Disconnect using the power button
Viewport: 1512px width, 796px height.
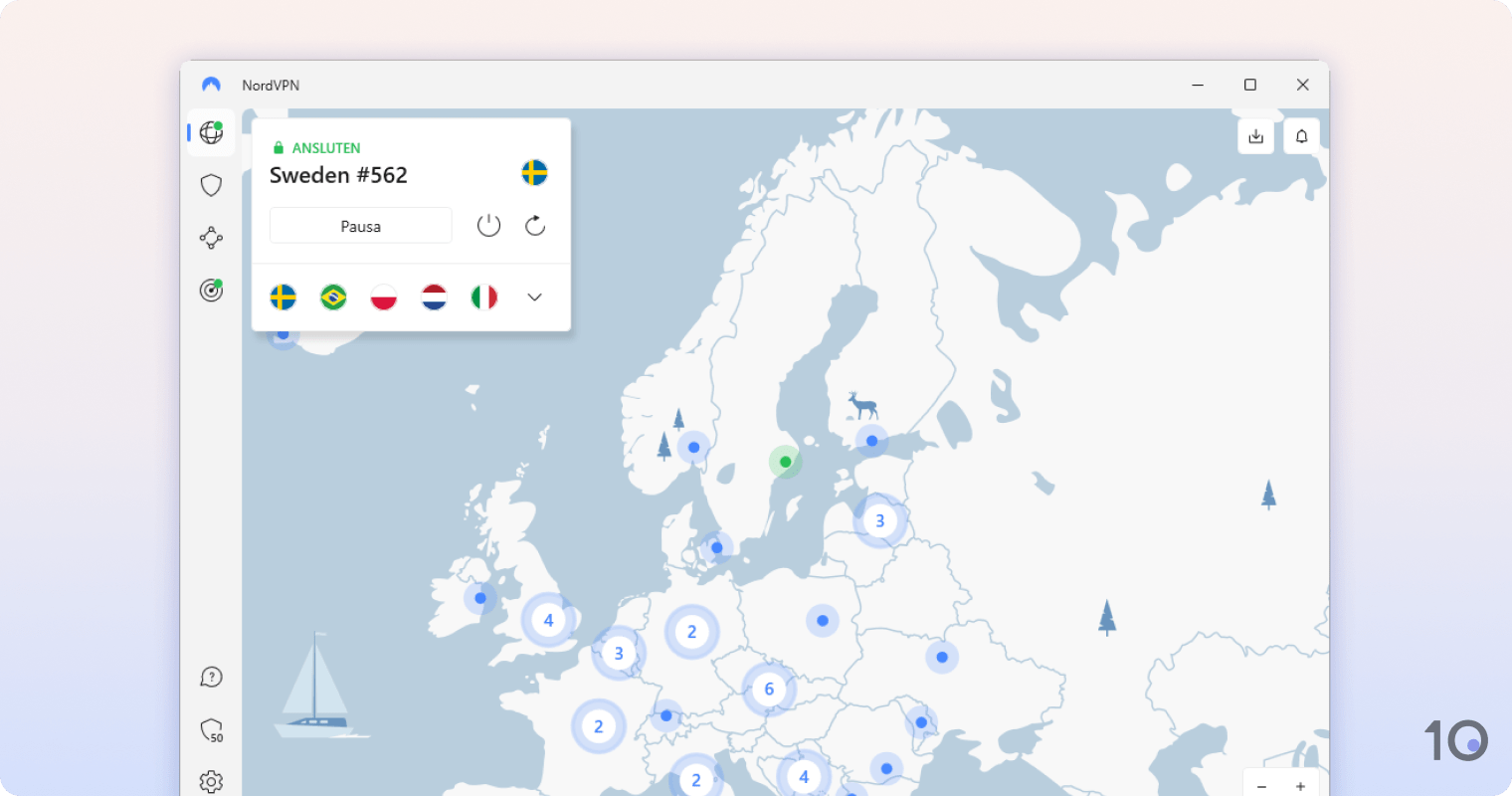488,225
